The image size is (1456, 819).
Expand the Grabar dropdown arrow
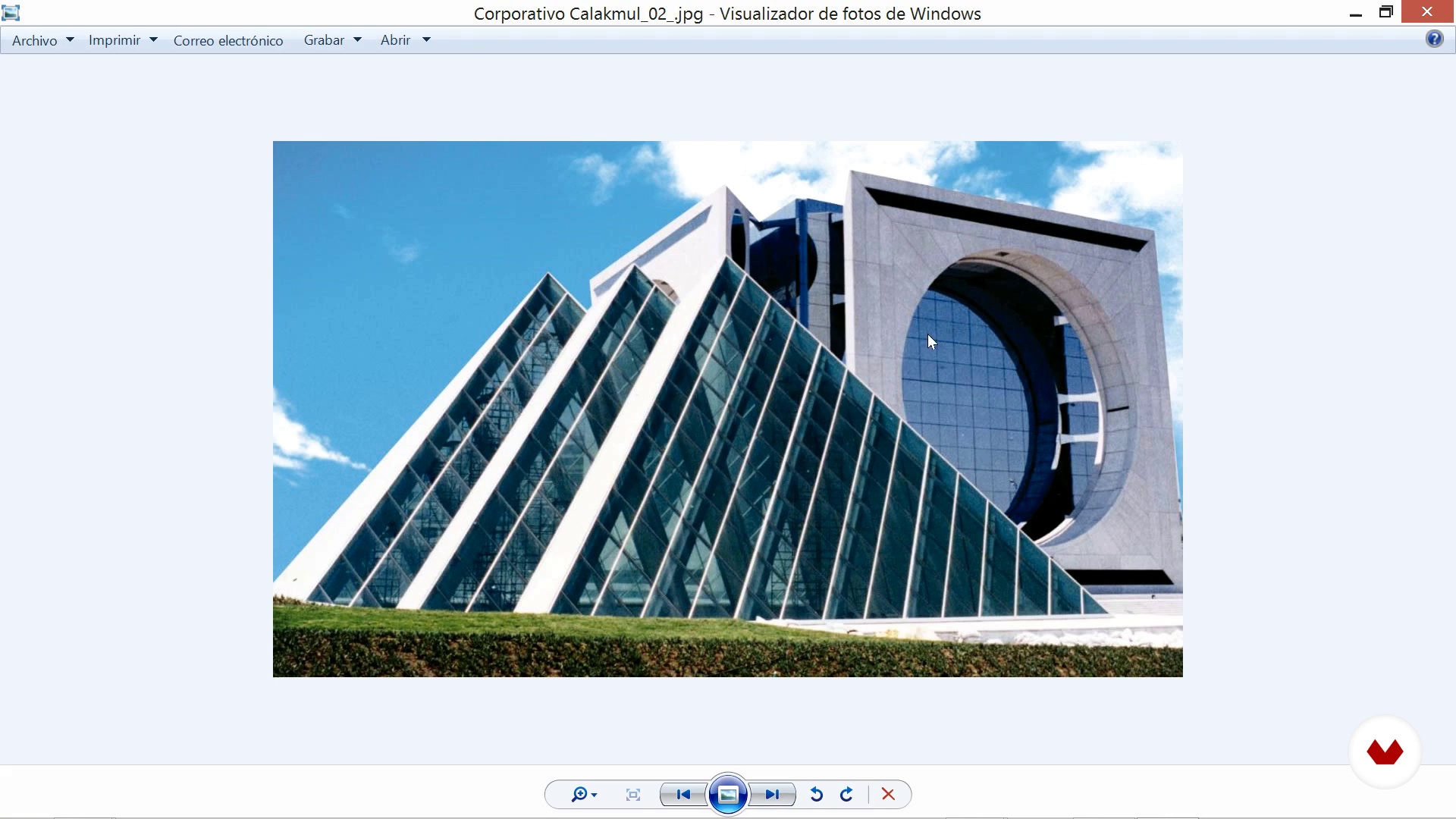[357, 39]
